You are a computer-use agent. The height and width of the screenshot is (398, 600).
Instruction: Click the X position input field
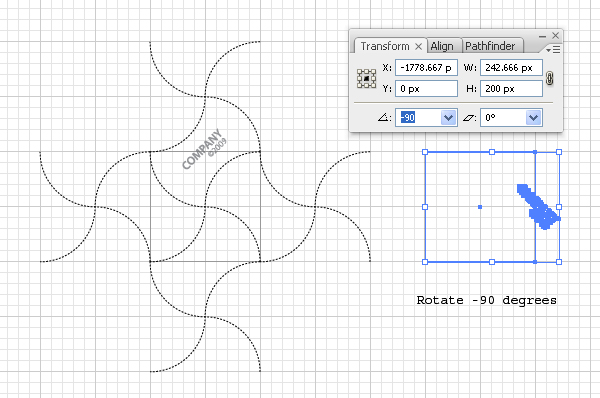tap(426, 68)
